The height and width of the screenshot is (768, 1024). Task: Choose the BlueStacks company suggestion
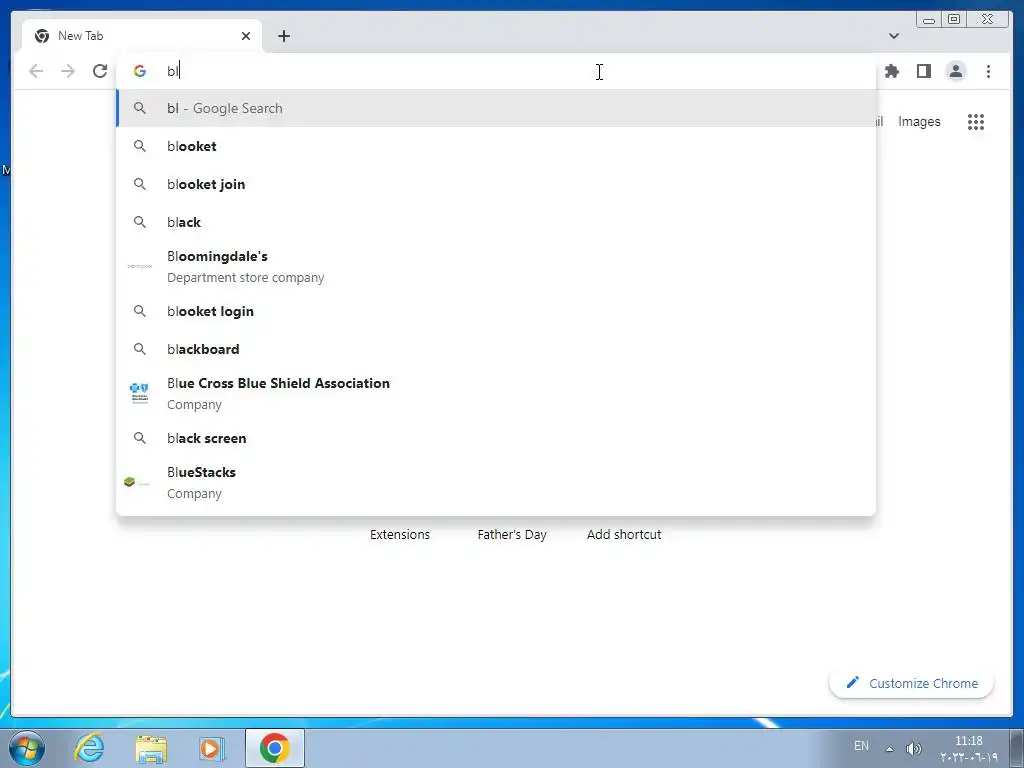(496, 483)
